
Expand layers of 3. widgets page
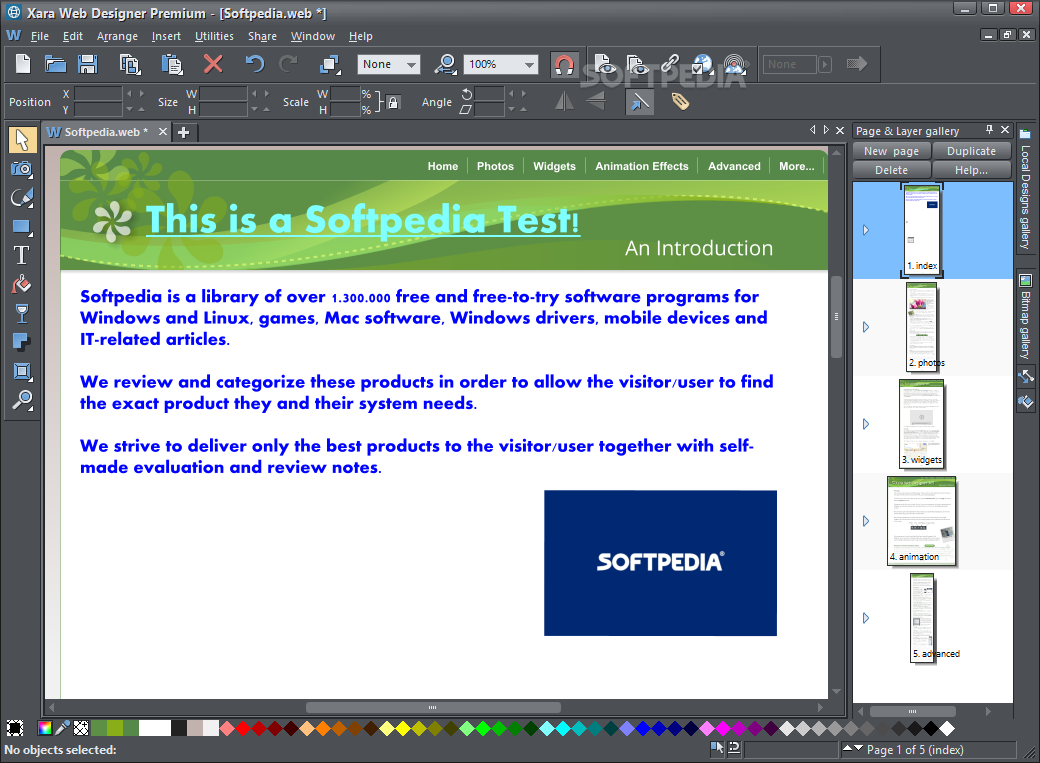pyautogui.click(x=866, y=424)
